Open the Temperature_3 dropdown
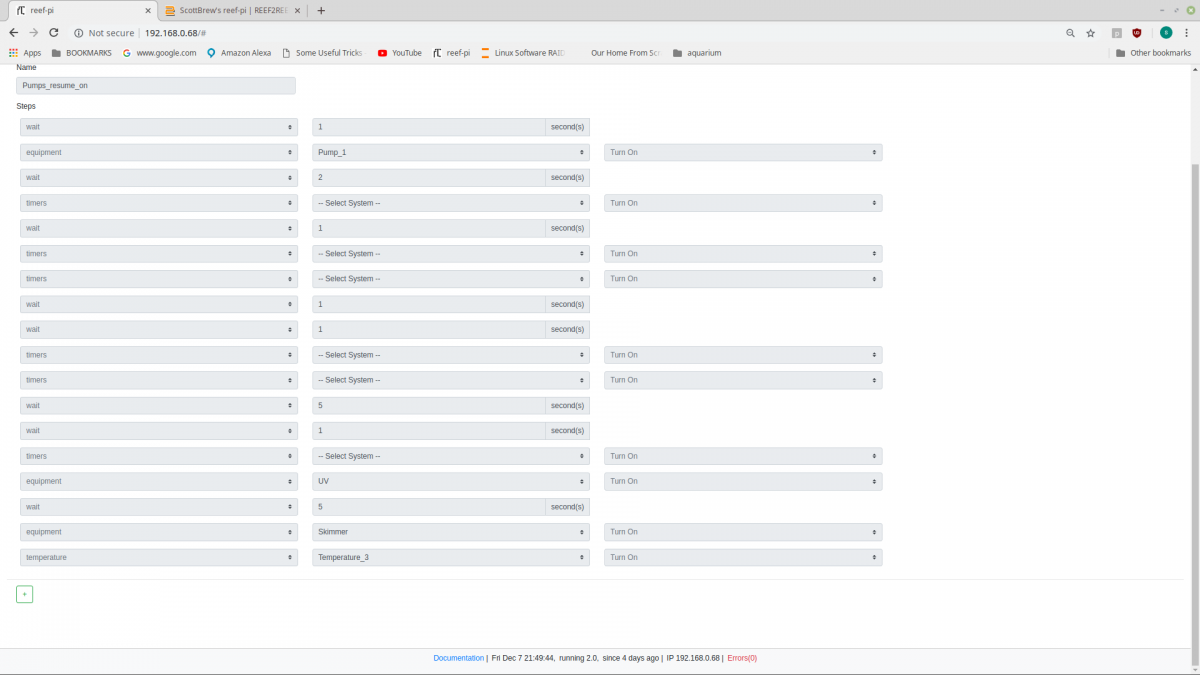This screenshot has width=1200, height=675. coord(451,557)
